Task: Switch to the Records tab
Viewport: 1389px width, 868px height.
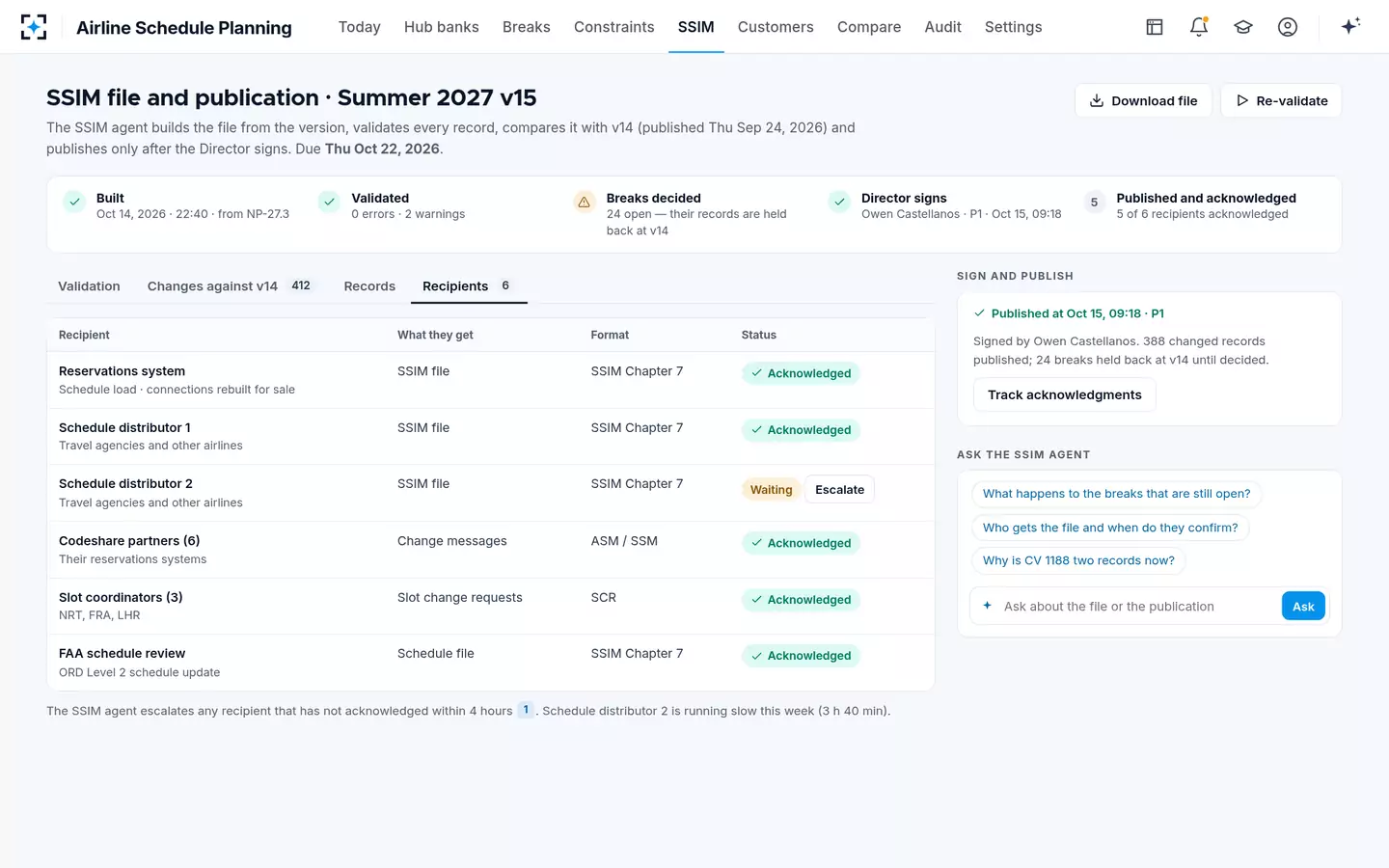Action: tap(369, 286)
